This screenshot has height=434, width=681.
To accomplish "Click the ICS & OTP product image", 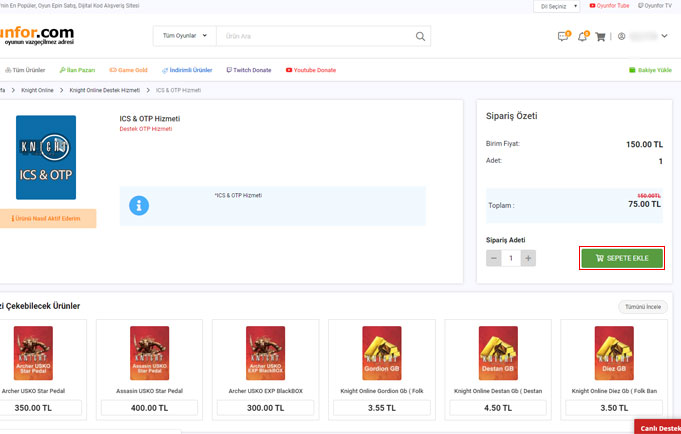I will click(x=46, y=157).
